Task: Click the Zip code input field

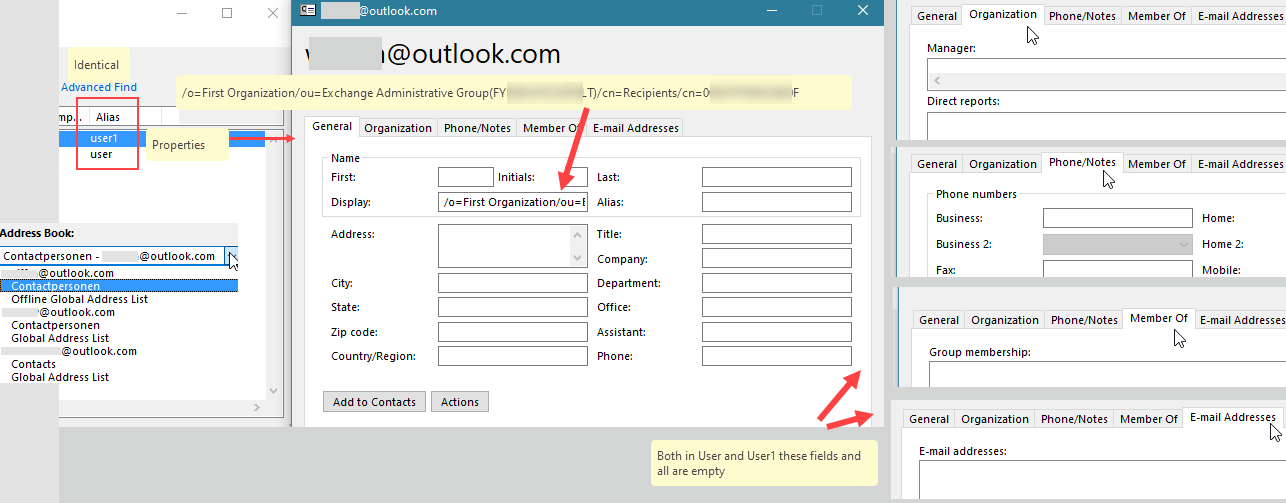Action: coord(512,332)
